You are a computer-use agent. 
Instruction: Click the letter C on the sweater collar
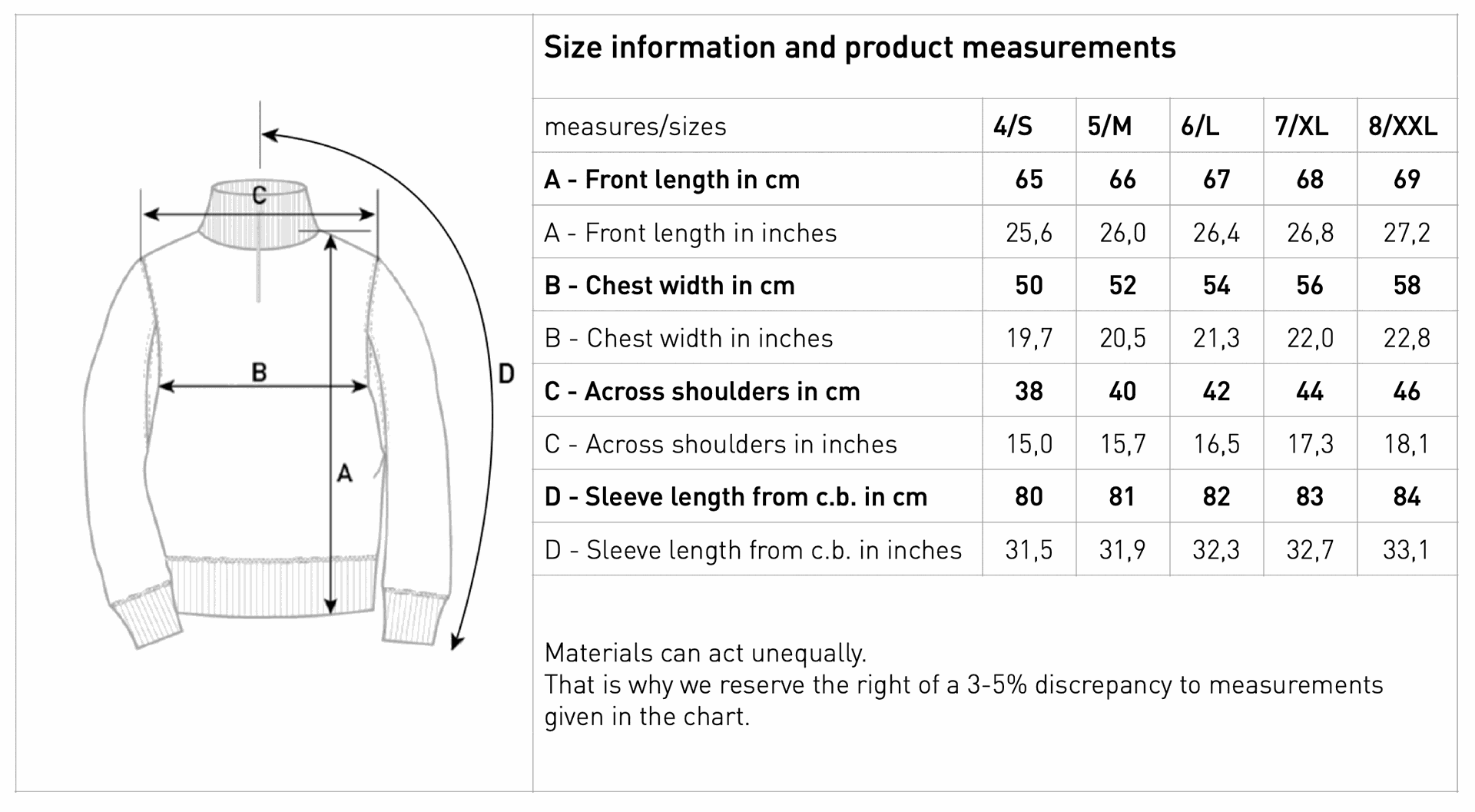click(260, 195)
